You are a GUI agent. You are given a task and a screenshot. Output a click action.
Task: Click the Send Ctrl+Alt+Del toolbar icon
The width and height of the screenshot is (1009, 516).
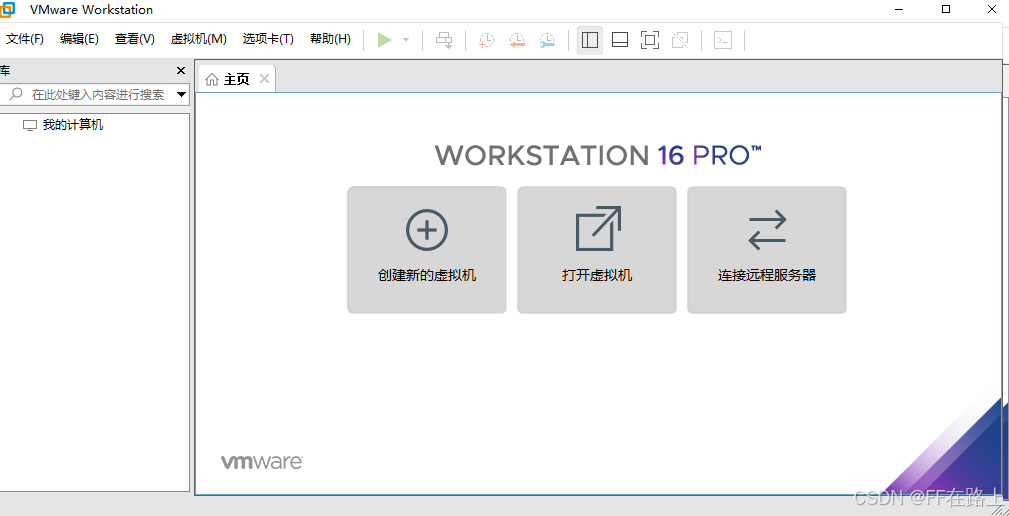444,40
